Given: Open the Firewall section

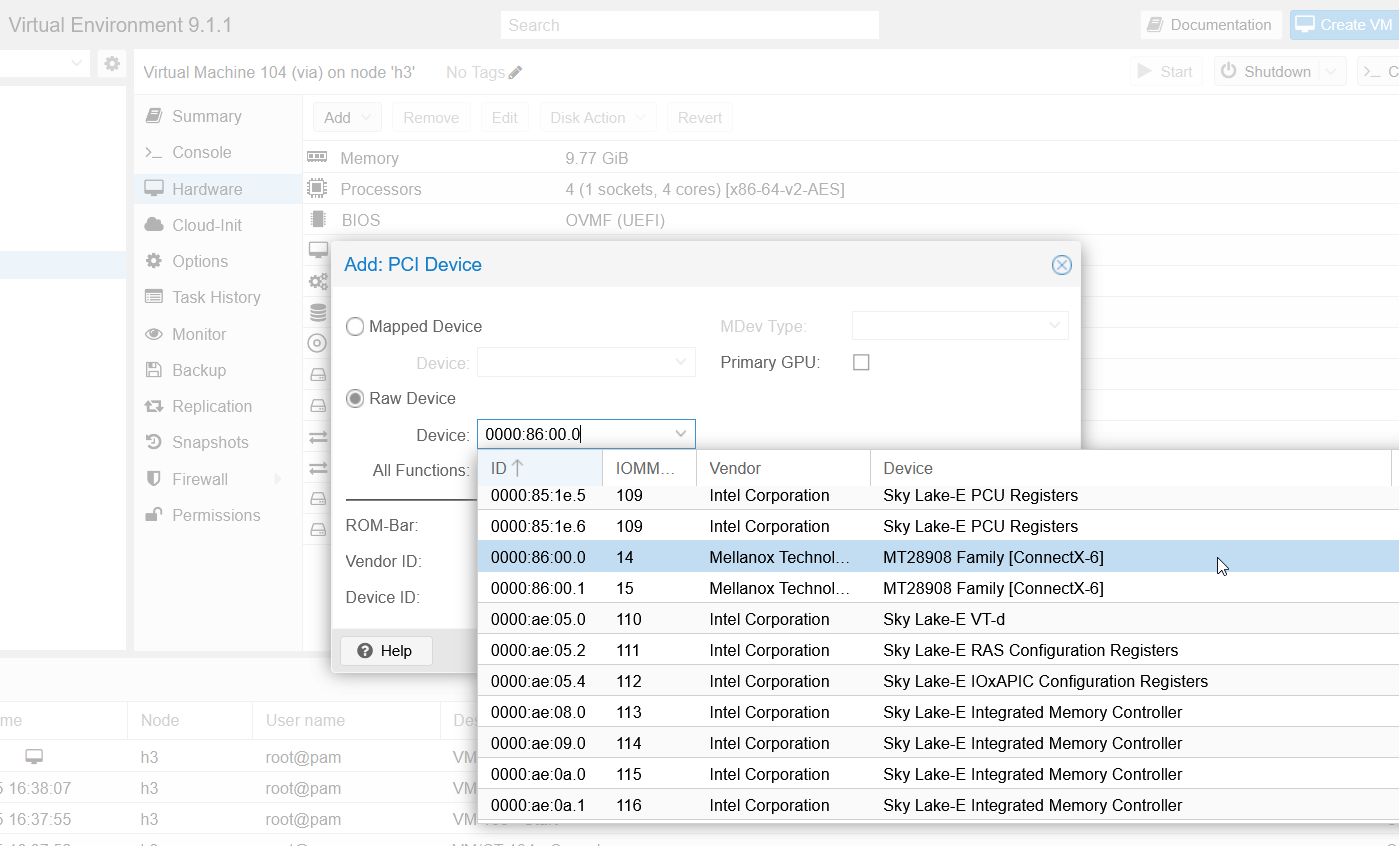Looking at the screenshot, I should [218, 479].
